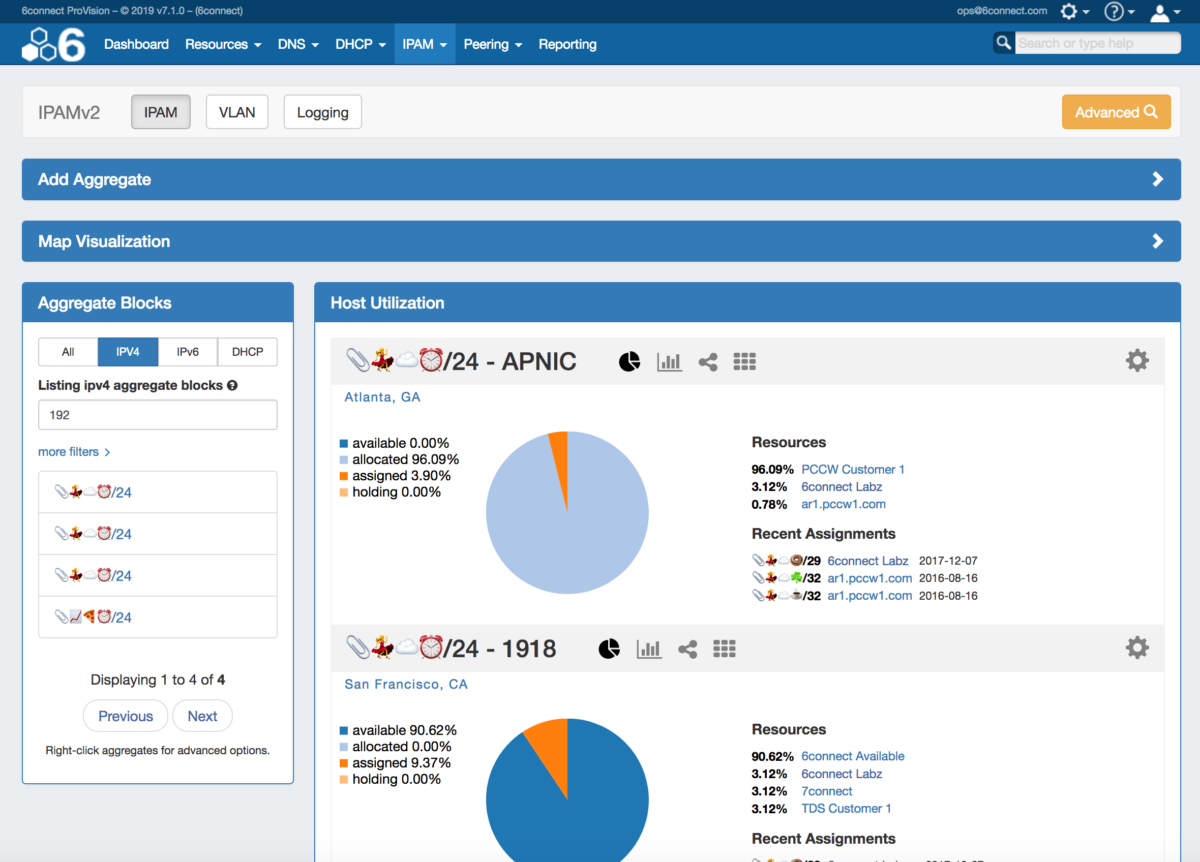Open the TDS Customer 1 resource link

coord(846,808)
